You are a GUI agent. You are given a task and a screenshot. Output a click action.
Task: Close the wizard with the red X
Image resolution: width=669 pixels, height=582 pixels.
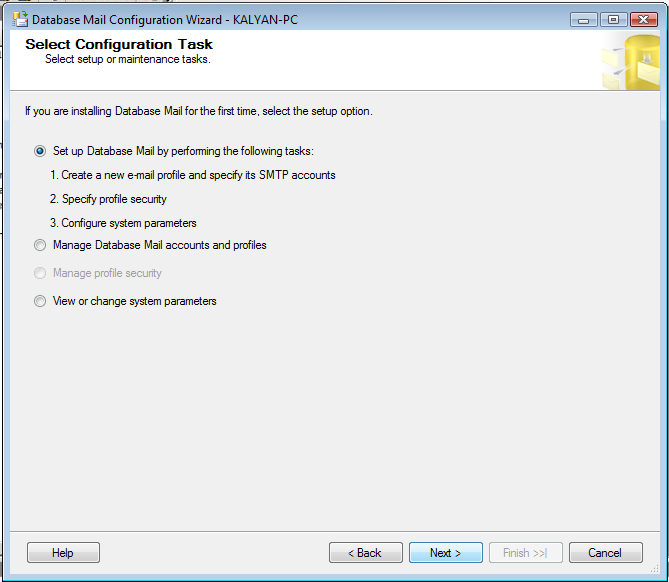(644, 20)
